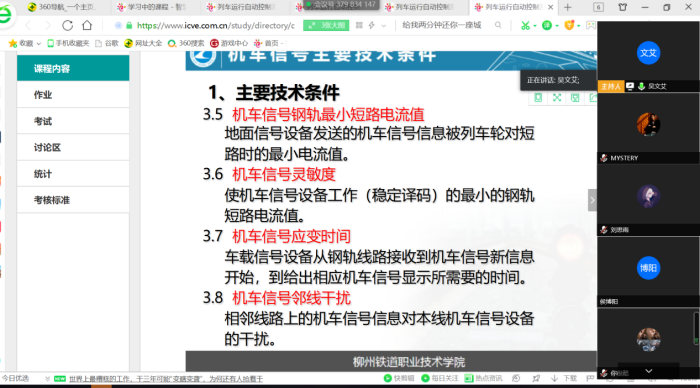
Task: Select the 讨论区 sidebar item
Action: [73, 147]
